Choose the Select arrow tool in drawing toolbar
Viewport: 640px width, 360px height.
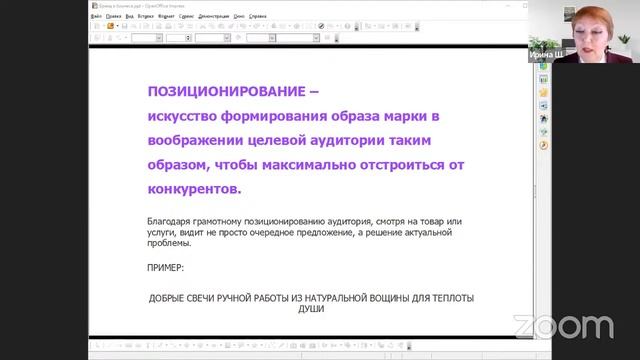[98, 346]
